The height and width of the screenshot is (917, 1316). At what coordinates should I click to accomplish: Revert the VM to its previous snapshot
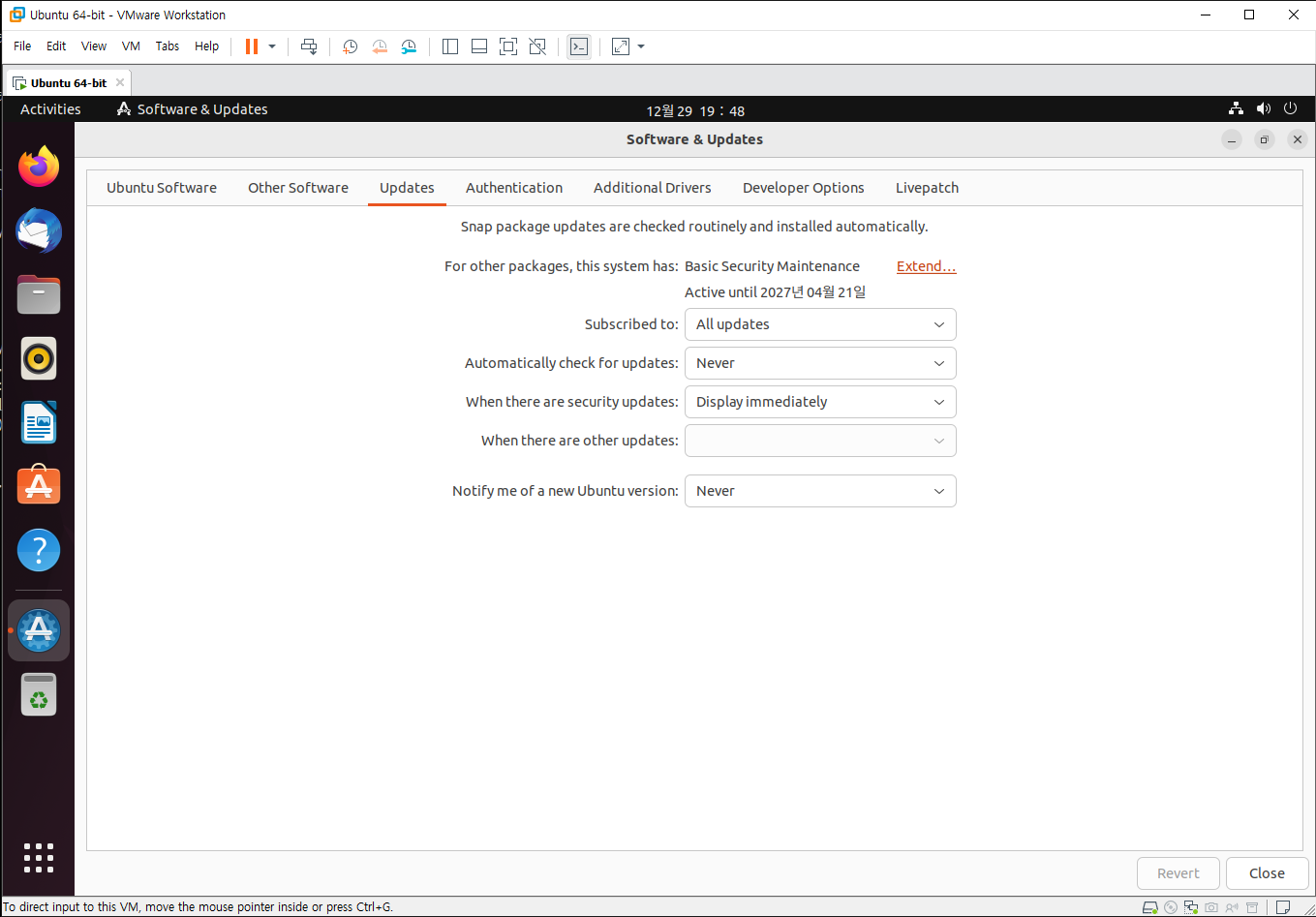(380, 46)
